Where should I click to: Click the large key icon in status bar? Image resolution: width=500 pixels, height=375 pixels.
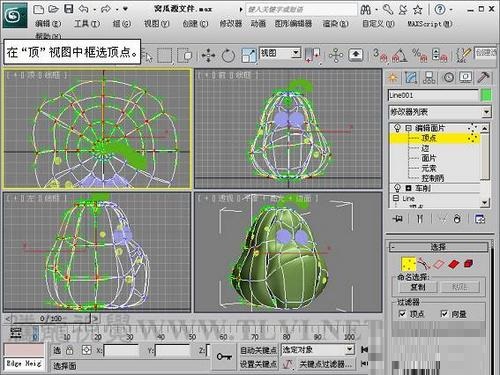pyautogui.click(x=224, y=357)
